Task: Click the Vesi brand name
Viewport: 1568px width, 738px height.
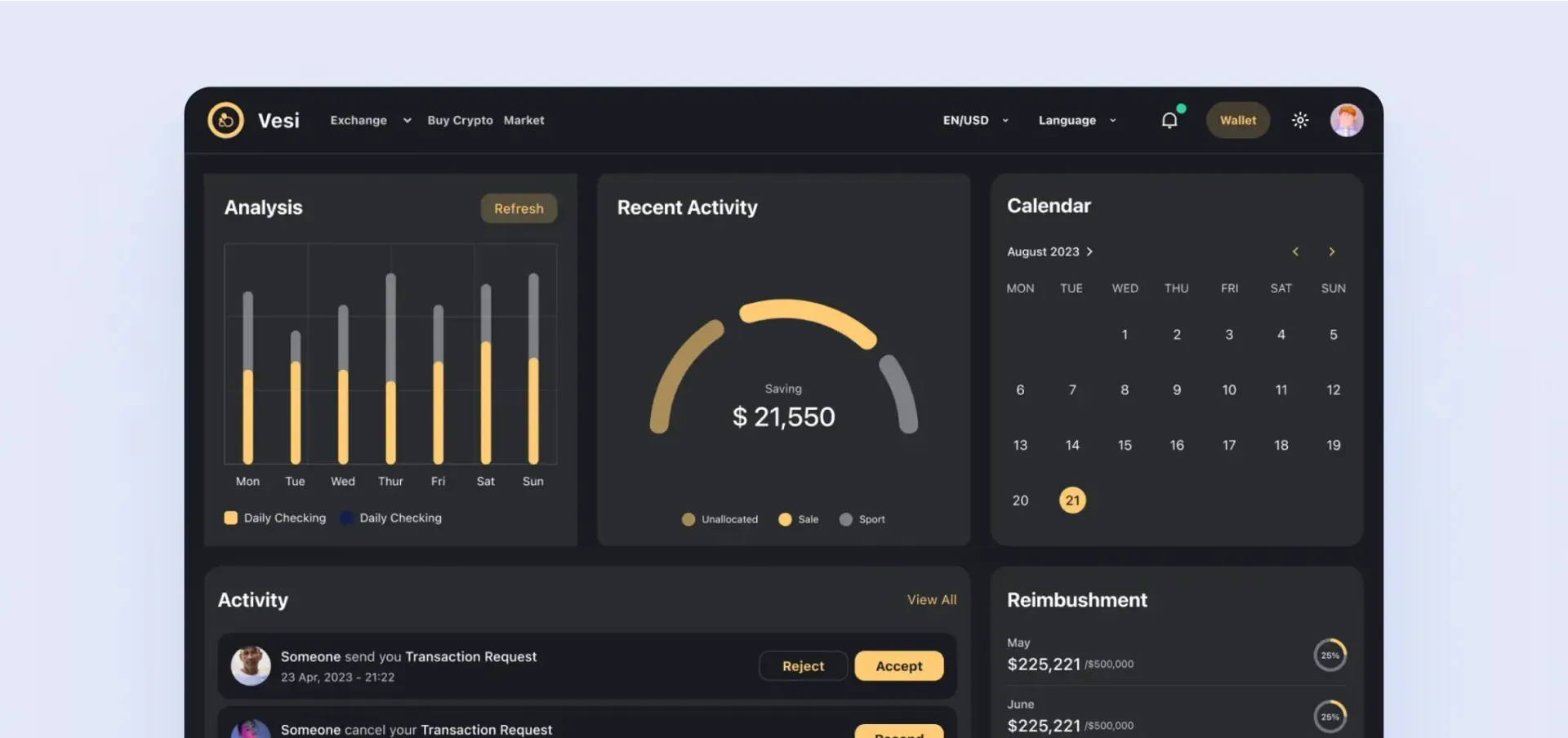Action: coord(278,120)
